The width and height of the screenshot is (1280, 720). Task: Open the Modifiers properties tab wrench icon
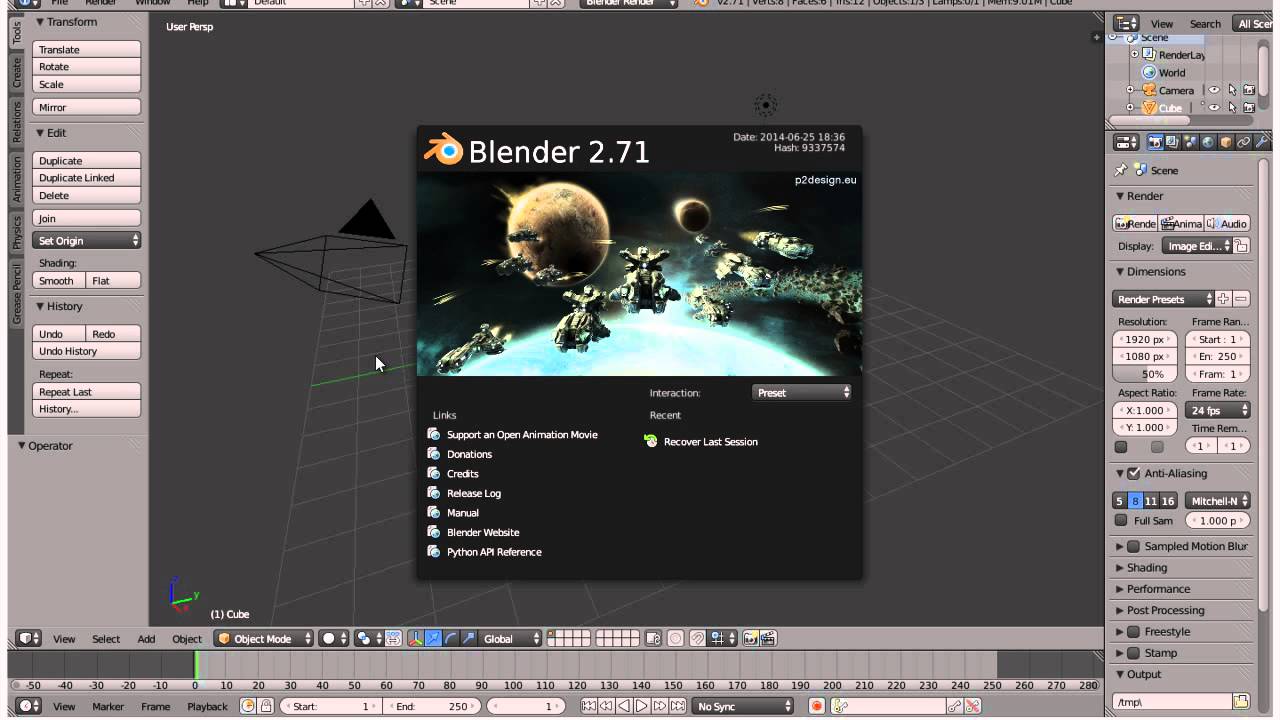(x=1261, y=143)
